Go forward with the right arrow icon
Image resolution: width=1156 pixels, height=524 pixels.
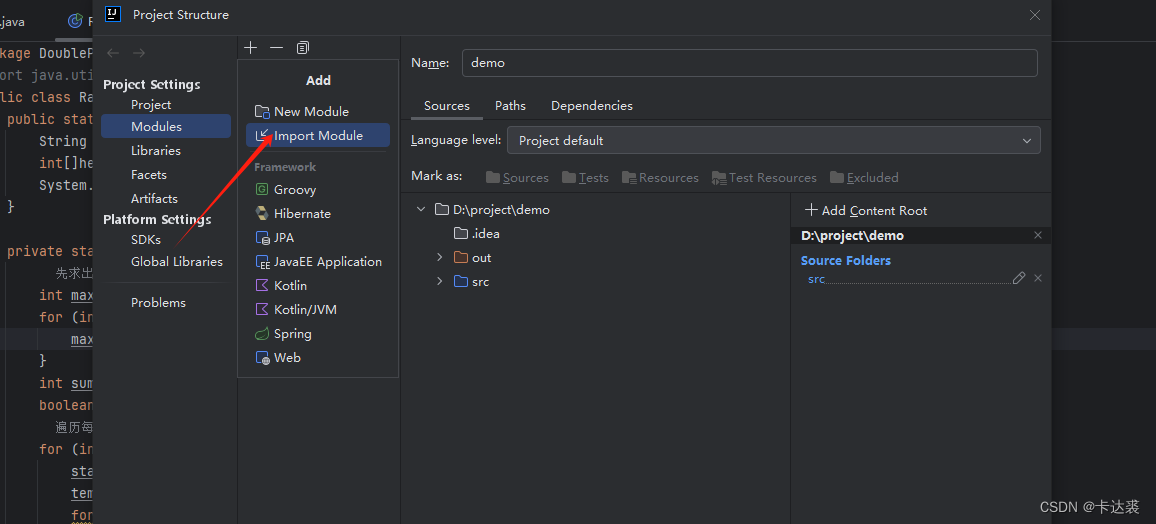[x=139, y=53]
